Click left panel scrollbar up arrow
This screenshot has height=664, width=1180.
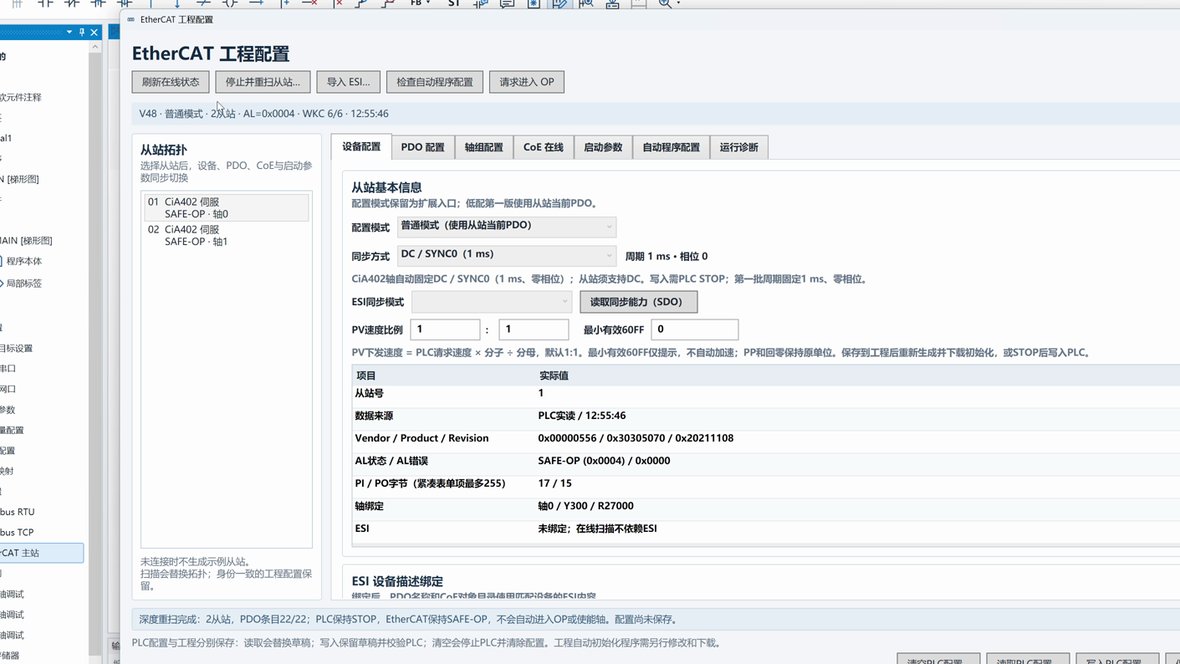[95, 47]
